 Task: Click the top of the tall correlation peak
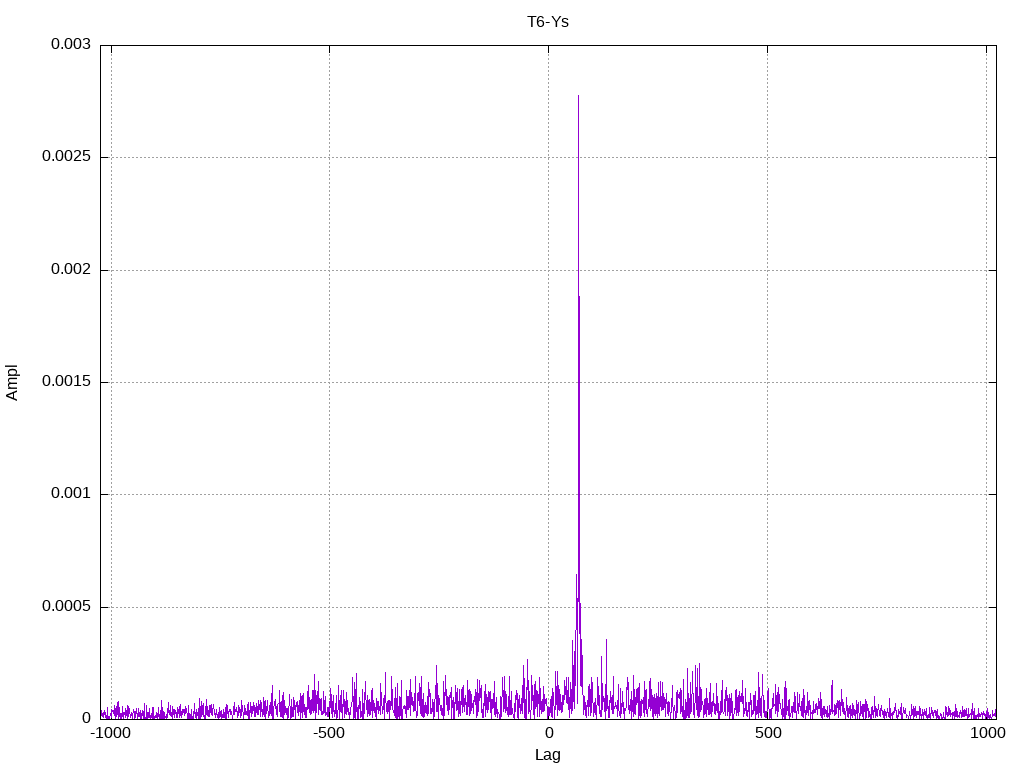(578, 97)
